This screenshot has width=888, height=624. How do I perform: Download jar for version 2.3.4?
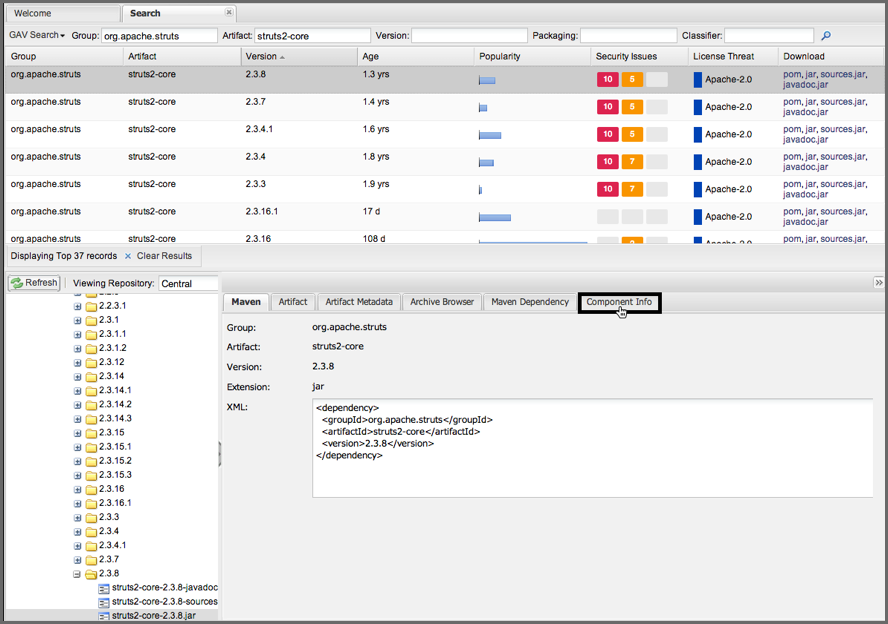pos(811,157)
